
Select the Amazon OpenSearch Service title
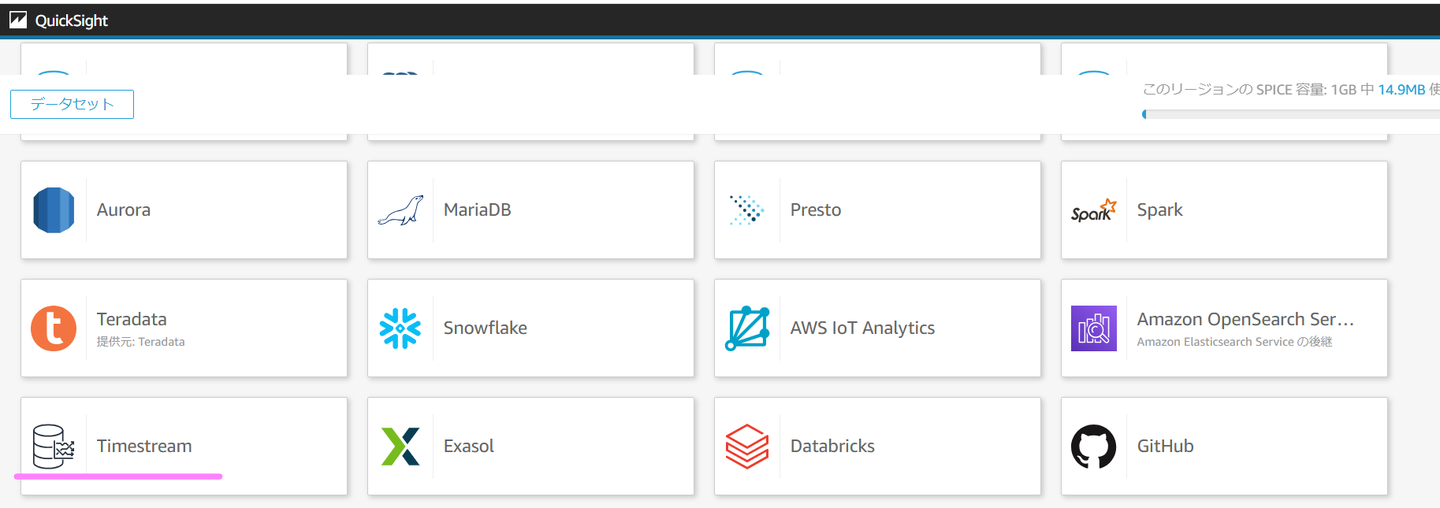pos(1245,319)
